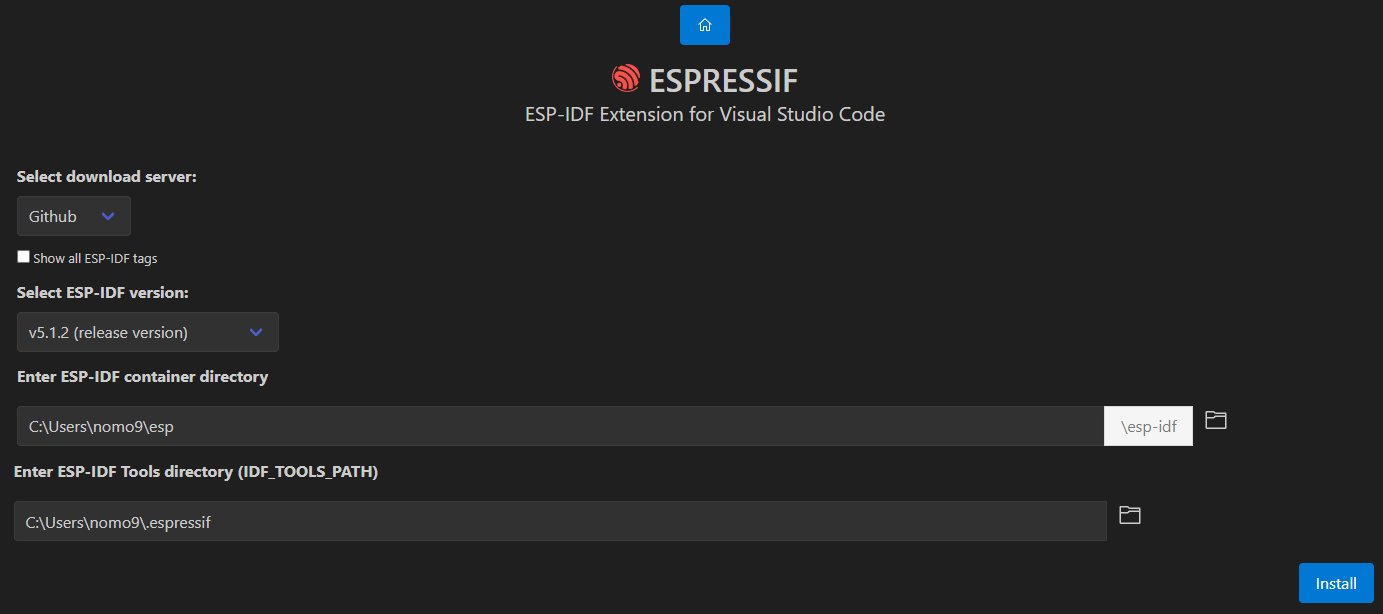Viewport: 1383px width, 614px height.
Task: Expand the v5.1.2 release version dropdown
Action: (147, 332)
